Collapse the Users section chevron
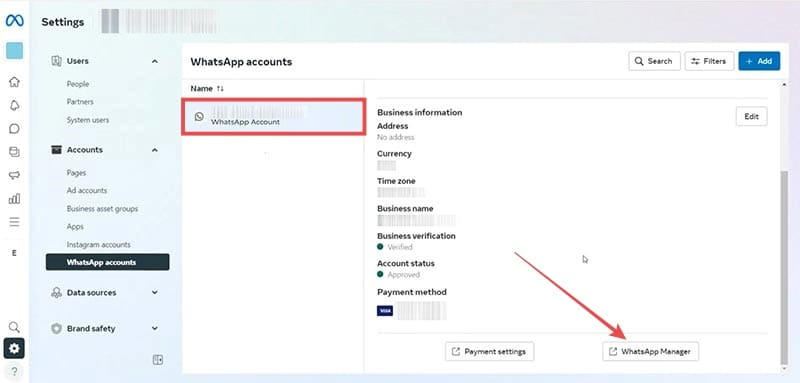The height and width of the screenshot is (383, 800). point(155,61)
